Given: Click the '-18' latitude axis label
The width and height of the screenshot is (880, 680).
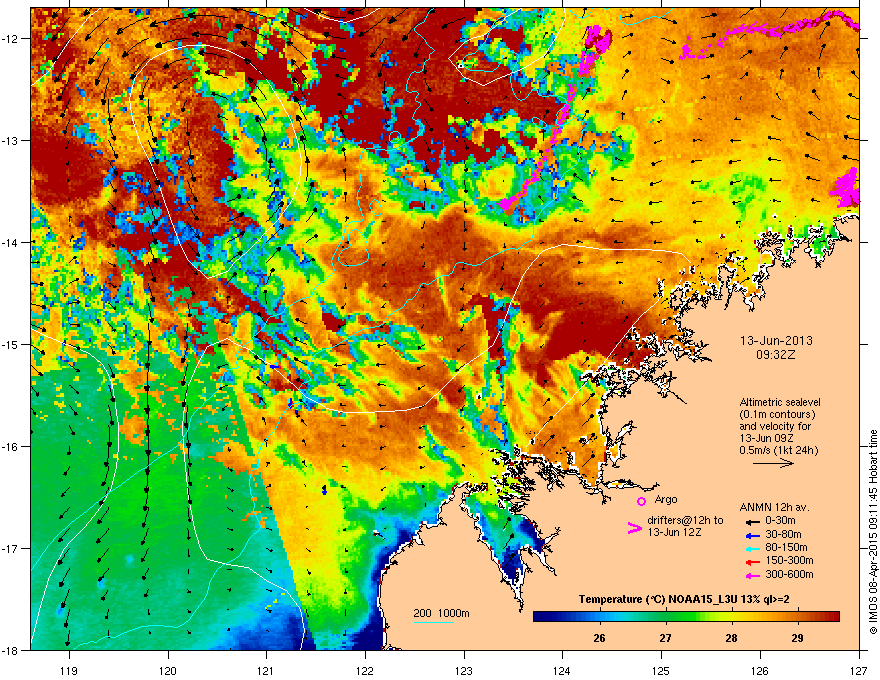Looking at the screenshot, I should (x=10, y=650).
